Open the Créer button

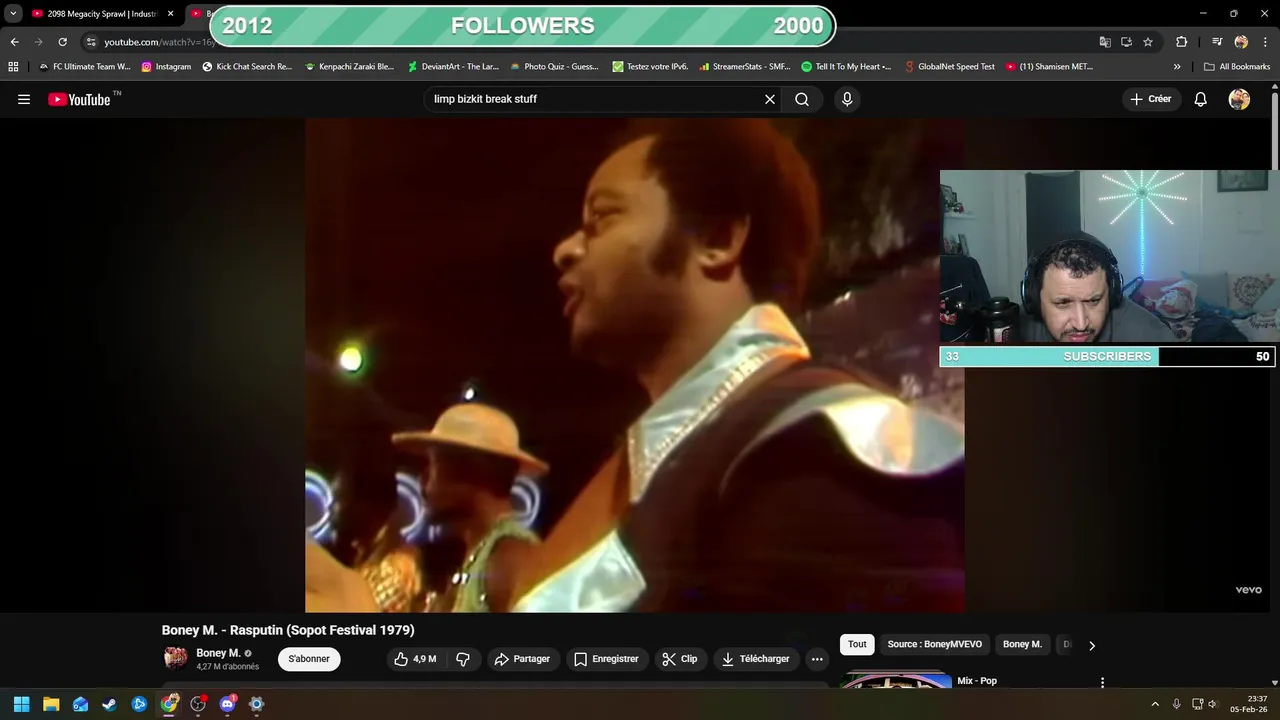pyautogui.click(x=1151, y=99)
